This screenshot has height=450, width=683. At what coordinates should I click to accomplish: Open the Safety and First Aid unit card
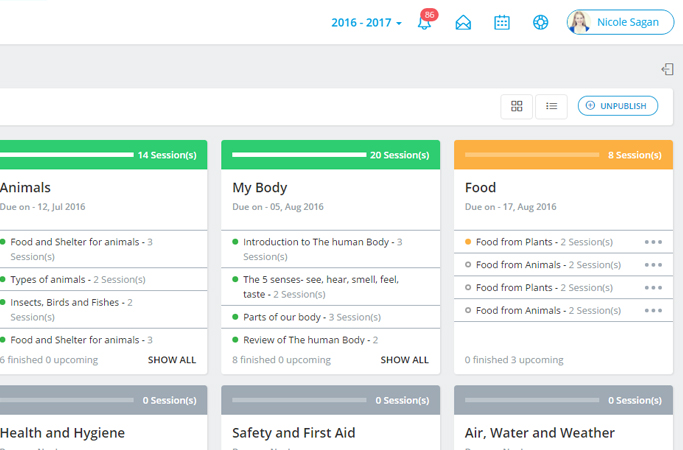pos(293,433)
